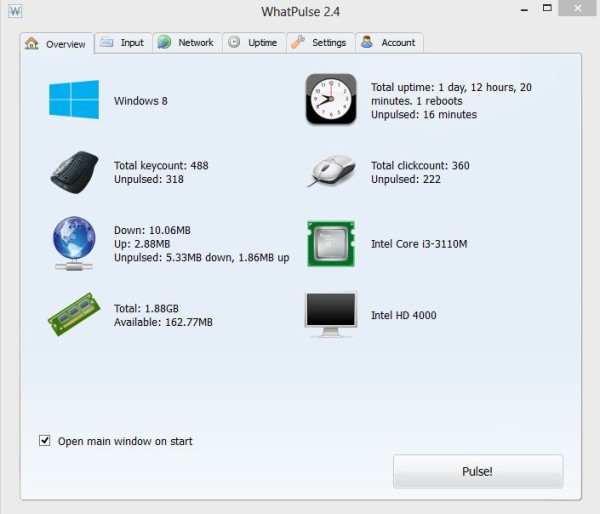
Task: Click the Windows 8 logo icon
Action: pos(74,100)
